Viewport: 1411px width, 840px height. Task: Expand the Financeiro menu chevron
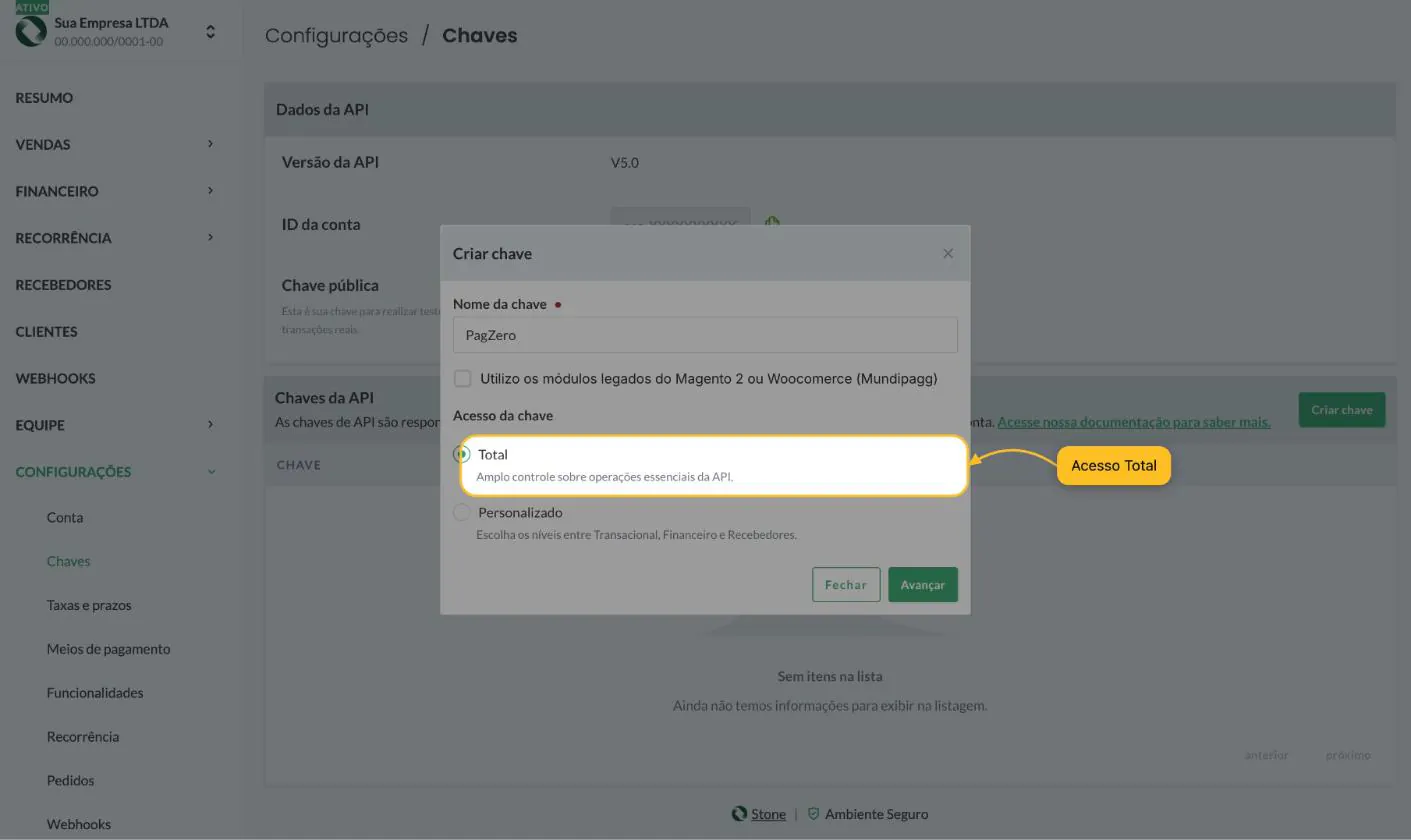click(210, 191)
